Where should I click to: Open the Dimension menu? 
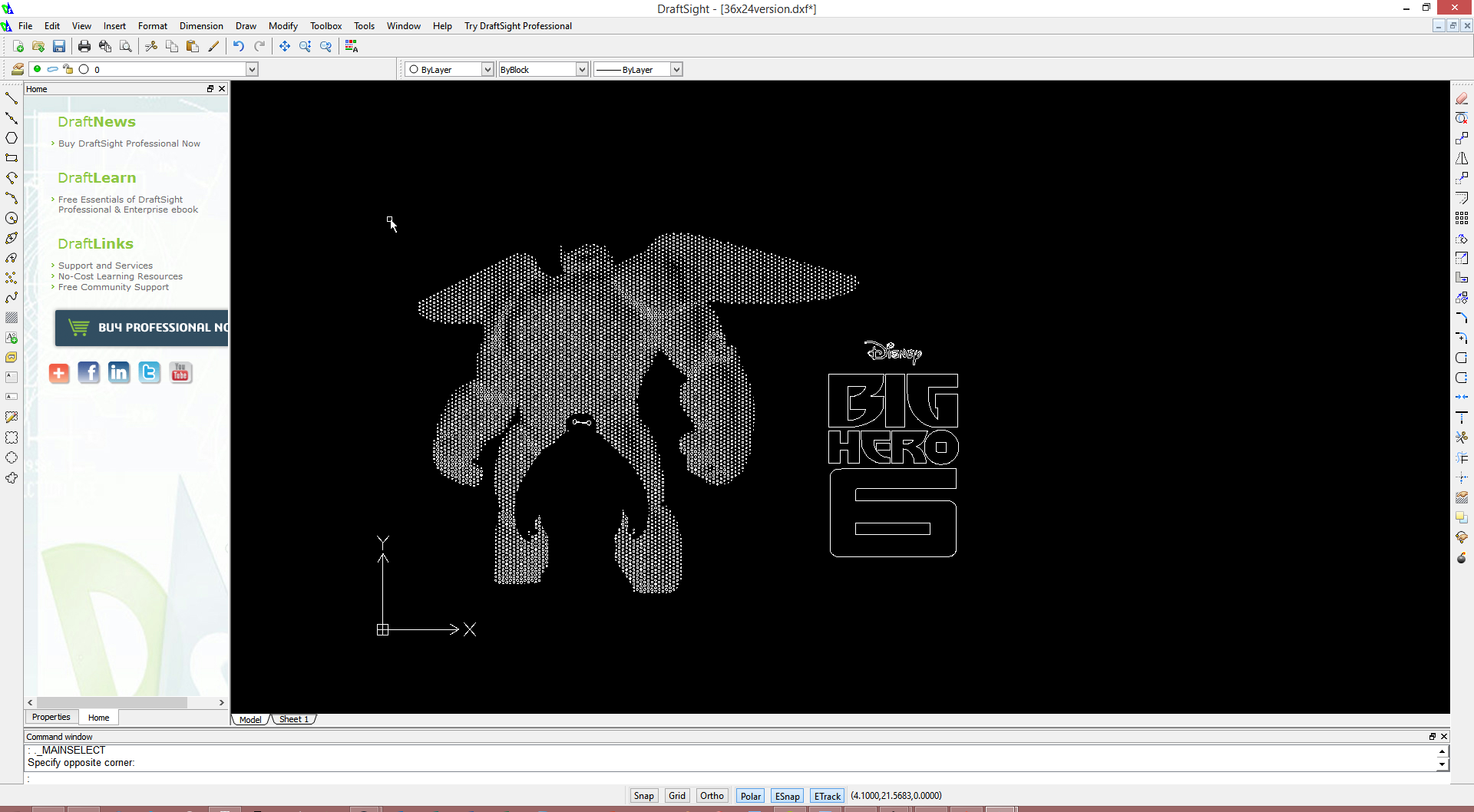pos(201,26)
